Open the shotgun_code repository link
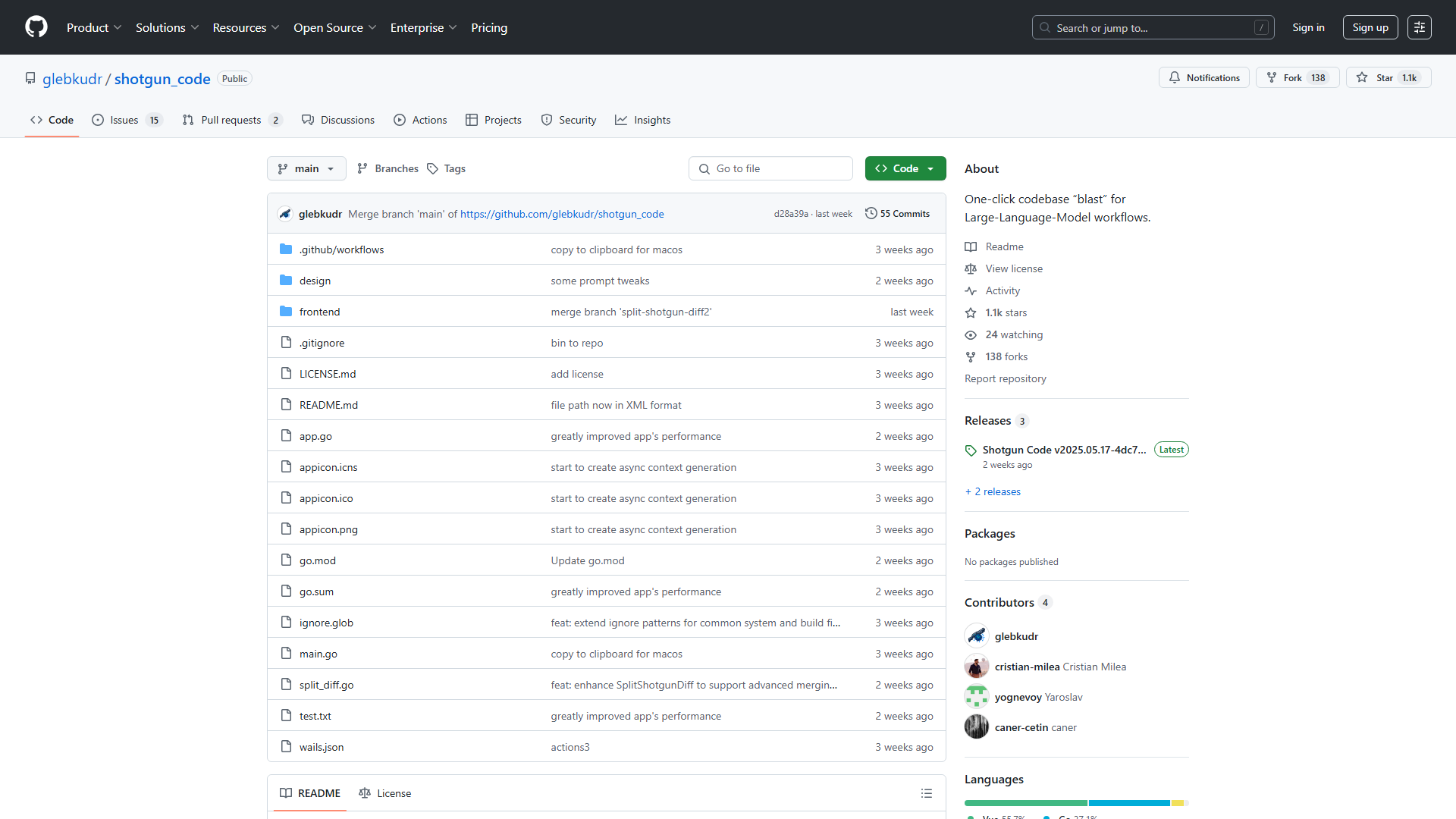This screenshot has width=1456, height=819. click(162, 79)
